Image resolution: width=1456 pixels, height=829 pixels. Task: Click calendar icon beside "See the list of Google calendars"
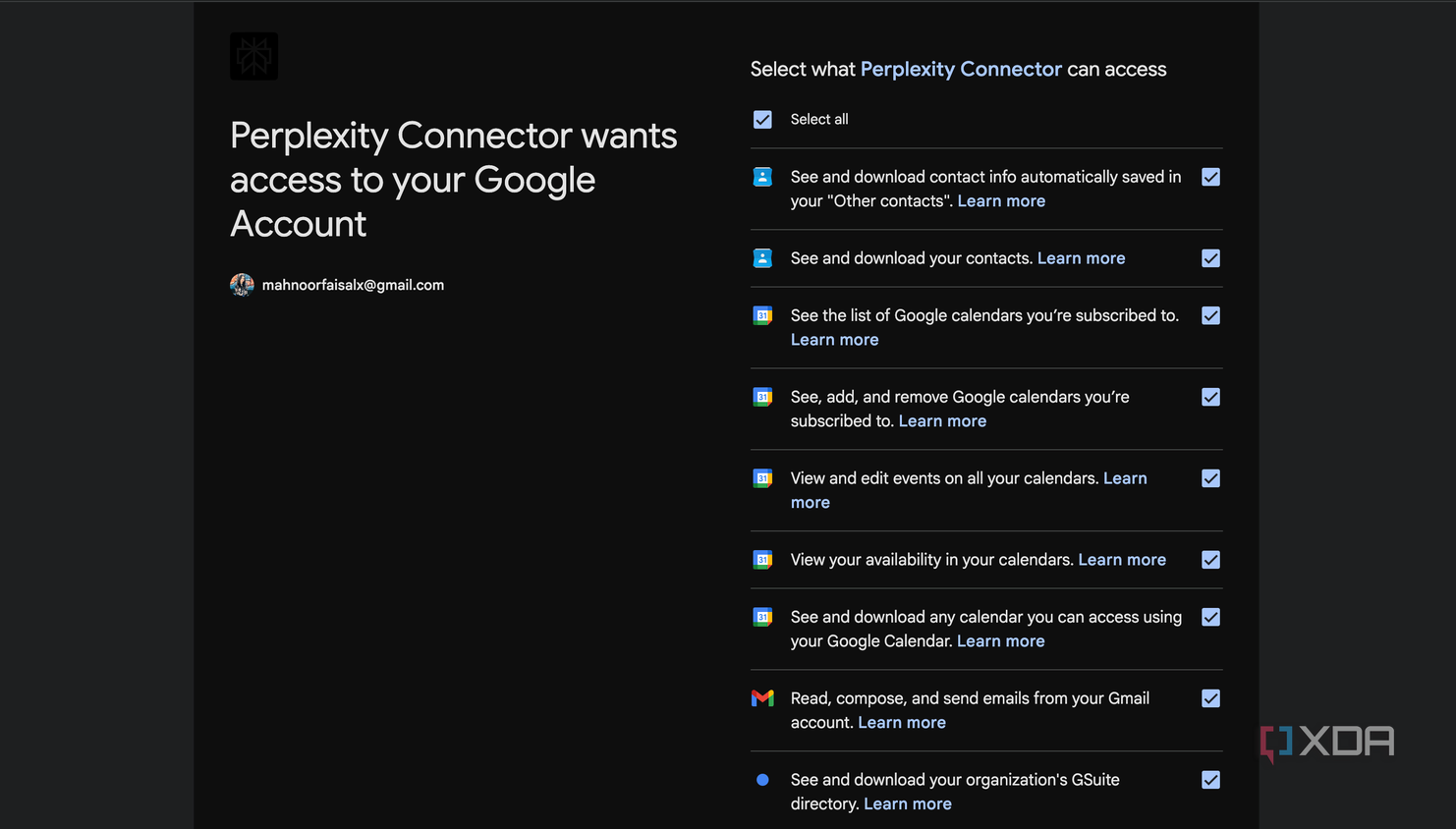[x=762, y=315]
